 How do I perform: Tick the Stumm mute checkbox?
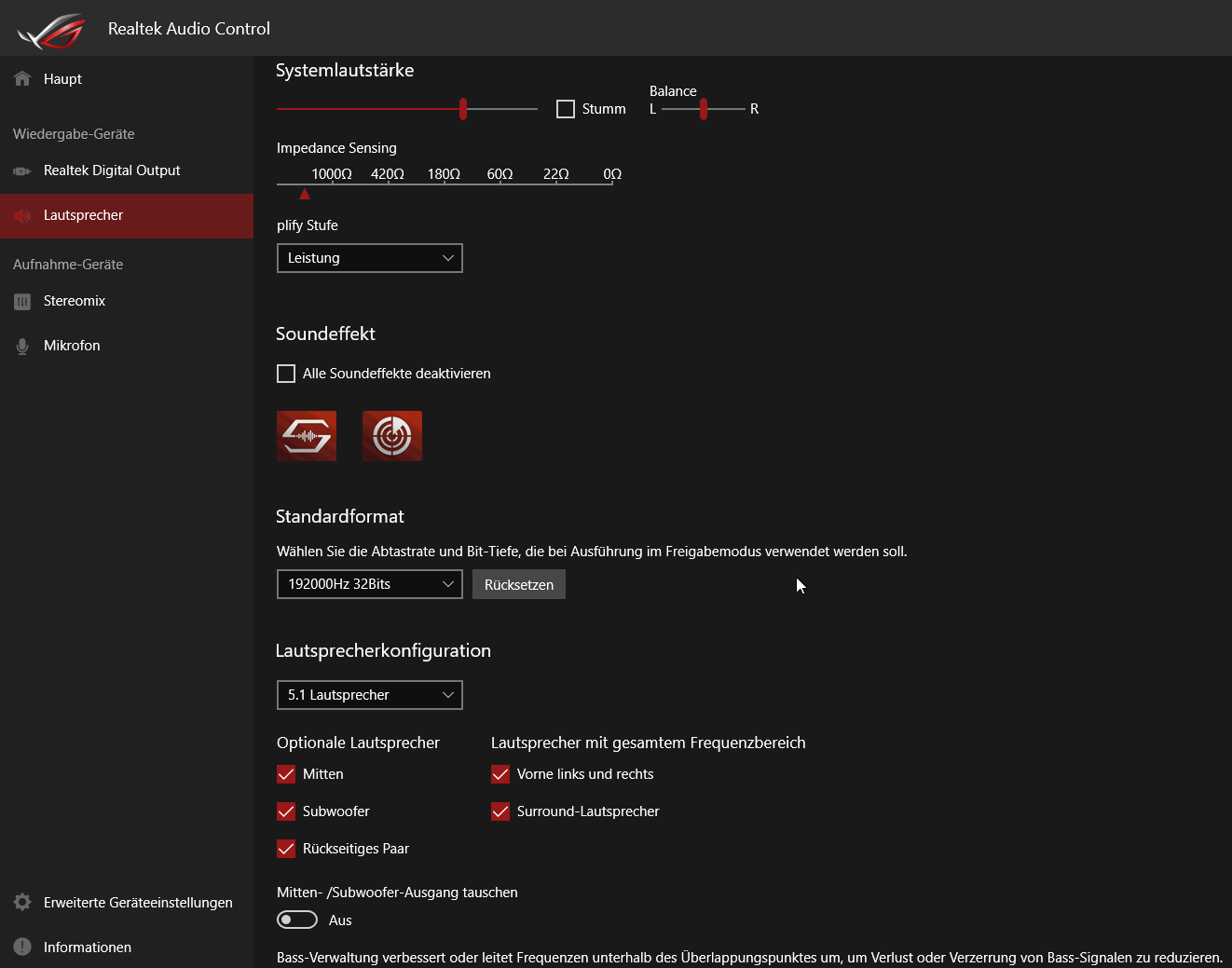(x=566, y=109)
